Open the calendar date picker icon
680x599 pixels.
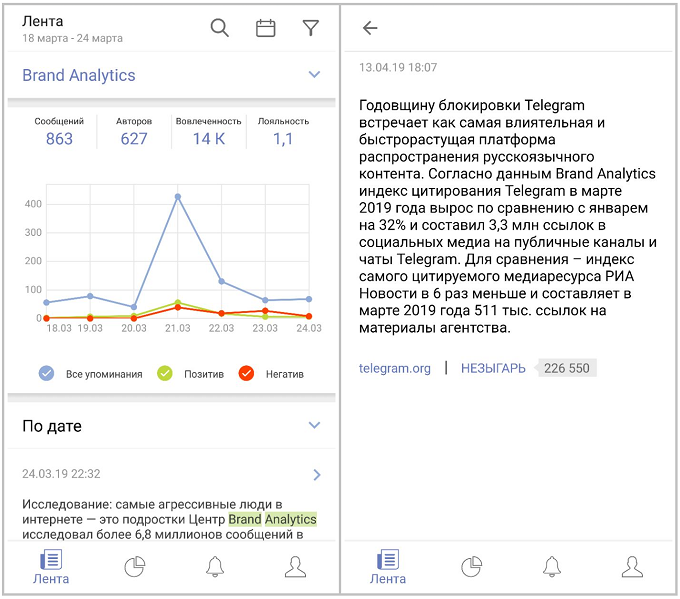(265, 28)
